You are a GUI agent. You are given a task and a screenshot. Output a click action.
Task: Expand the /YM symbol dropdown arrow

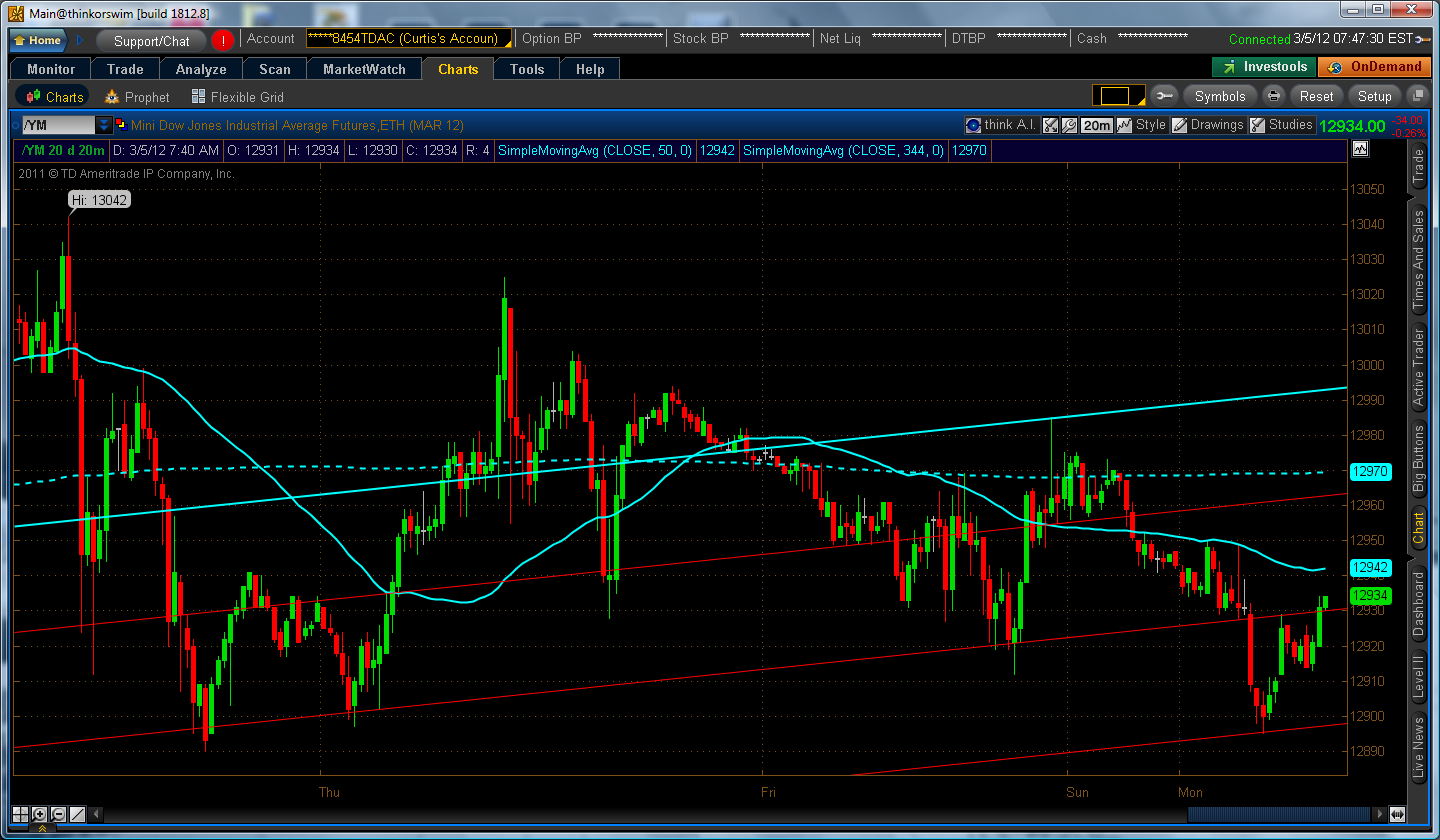tap(104, 125)
